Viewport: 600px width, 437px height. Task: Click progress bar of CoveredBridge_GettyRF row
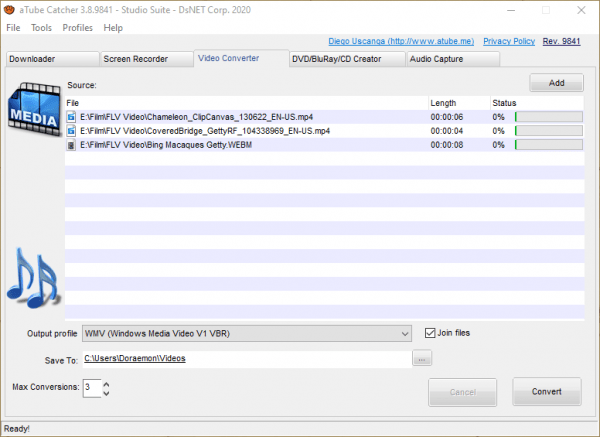tap(549, 131)
